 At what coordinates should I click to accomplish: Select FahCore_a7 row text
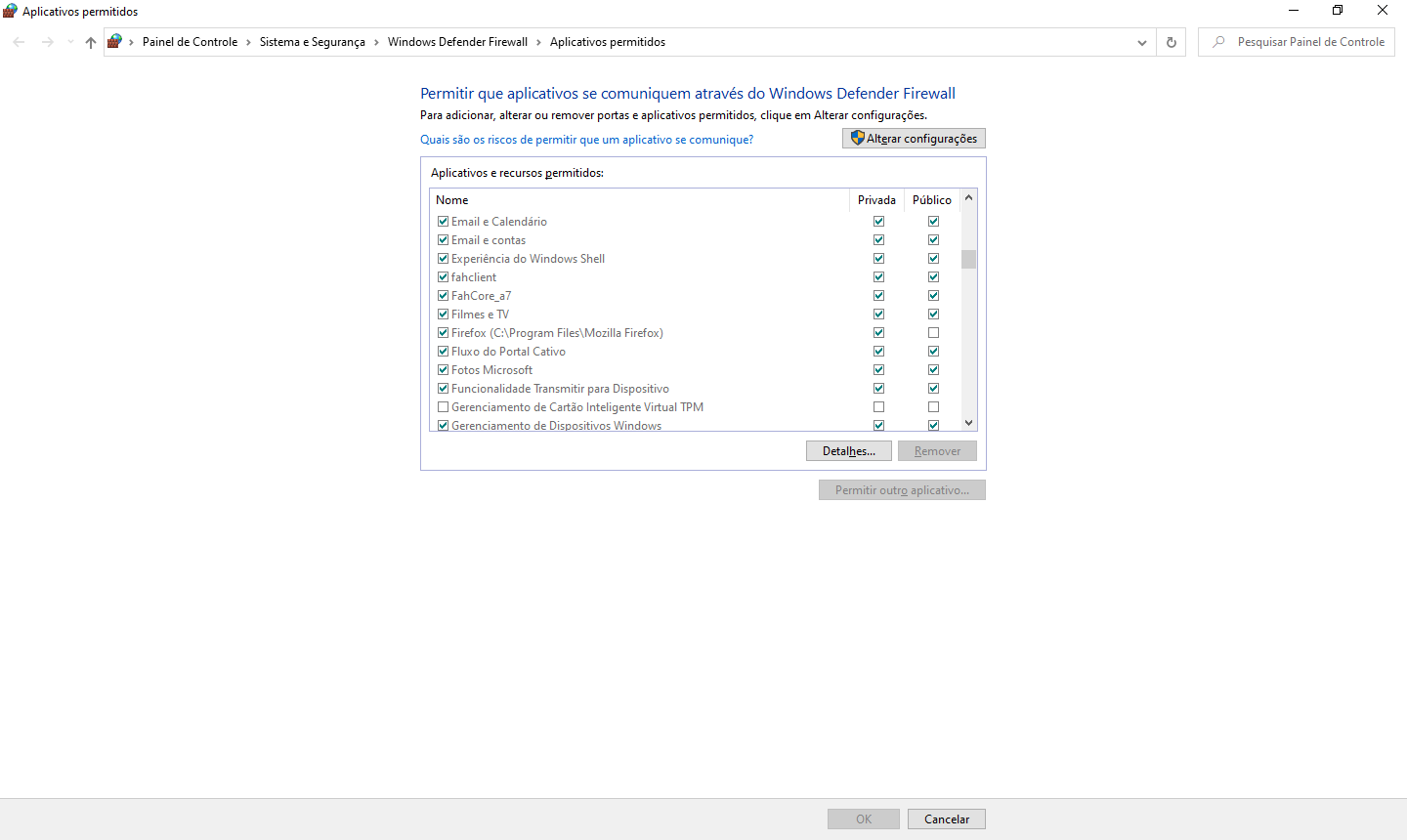pyautogui.click(x=481, y=296)
